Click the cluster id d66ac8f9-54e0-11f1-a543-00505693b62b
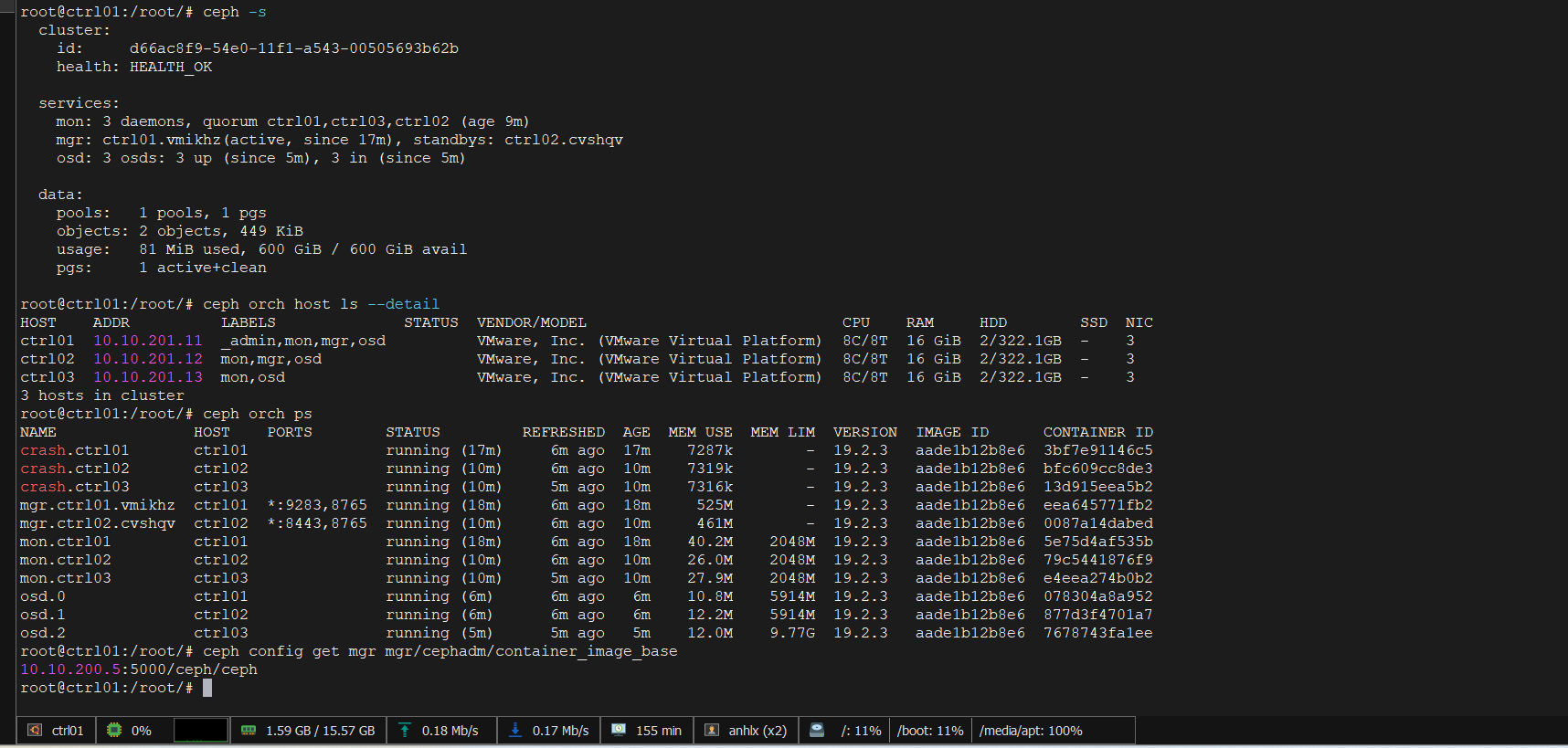 [x=294, y=48]
